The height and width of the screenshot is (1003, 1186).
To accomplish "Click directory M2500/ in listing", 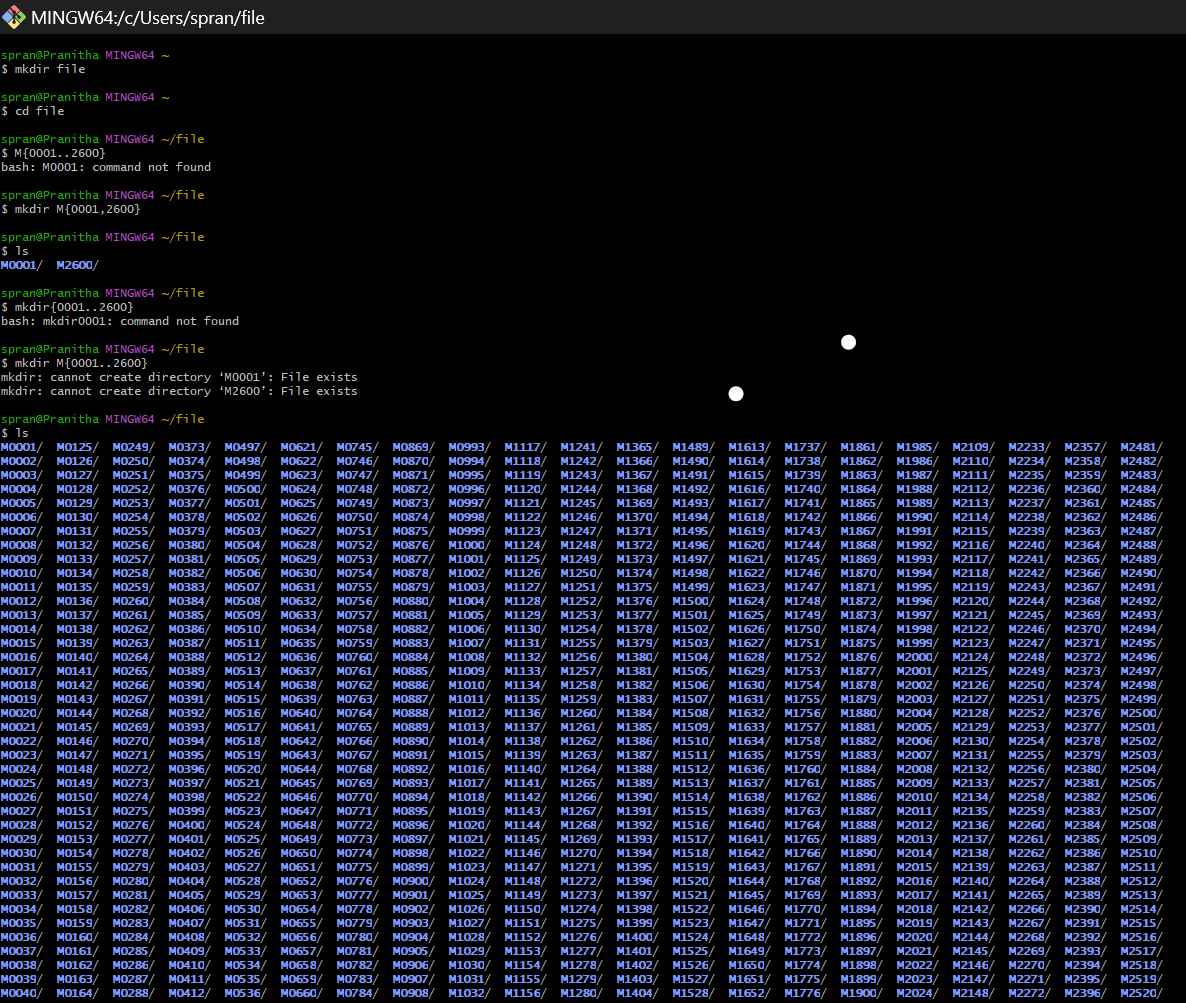I will tap(1141, 713).
